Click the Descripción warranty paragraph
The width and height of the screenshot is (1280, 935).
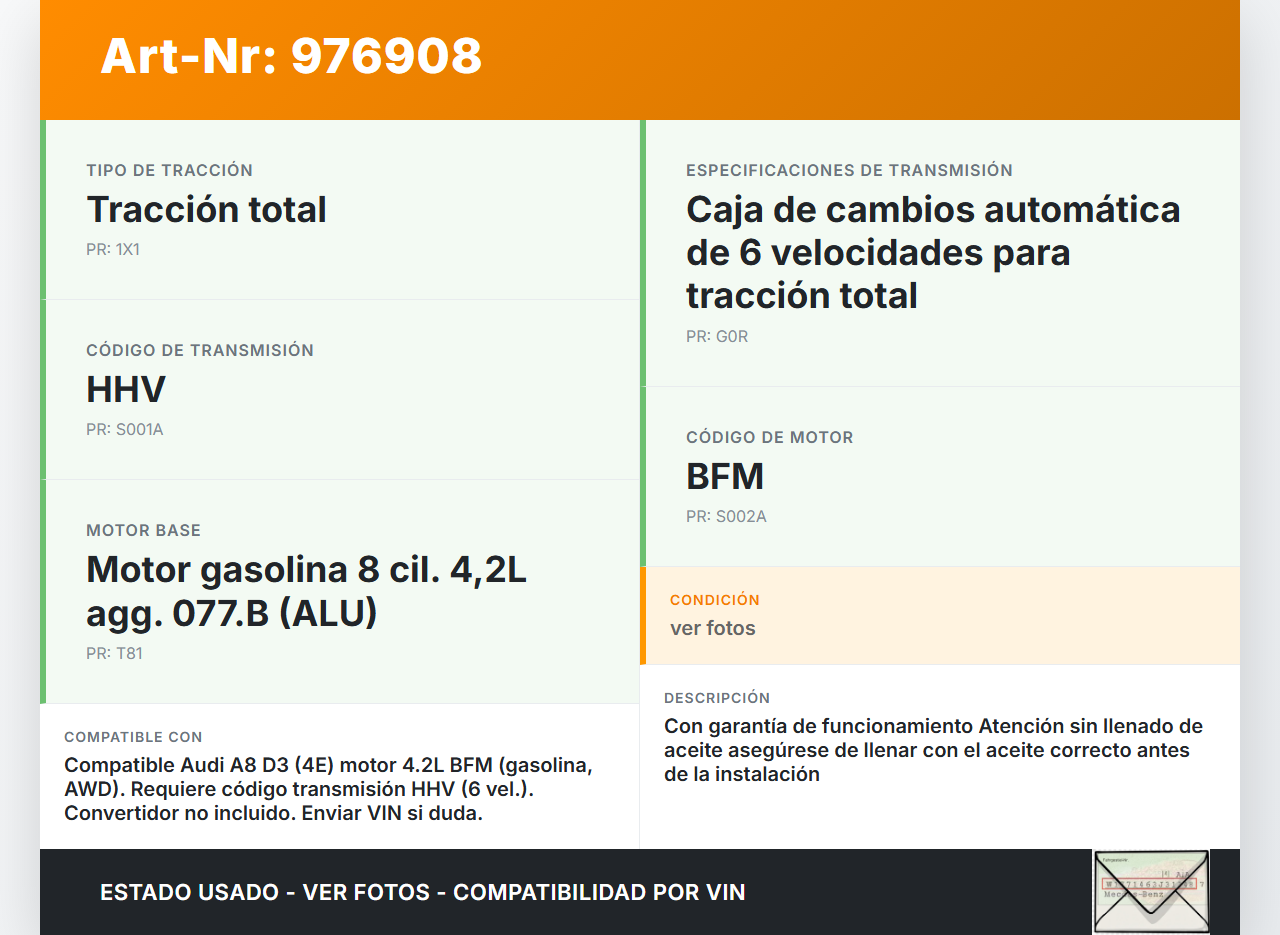coord(932,750)
